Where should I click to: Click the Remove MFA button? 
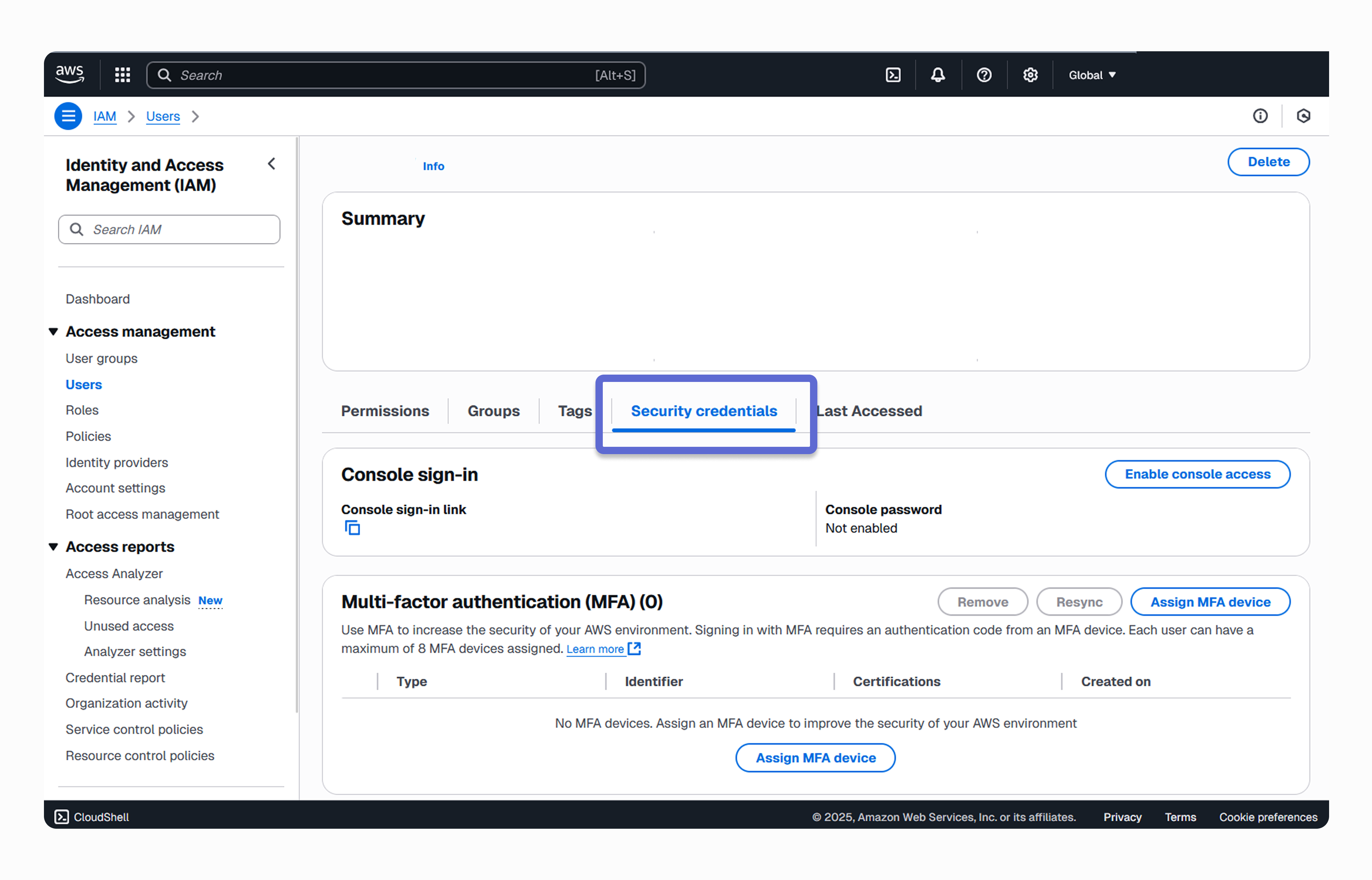pyautogui.click(x=983, y=602)
